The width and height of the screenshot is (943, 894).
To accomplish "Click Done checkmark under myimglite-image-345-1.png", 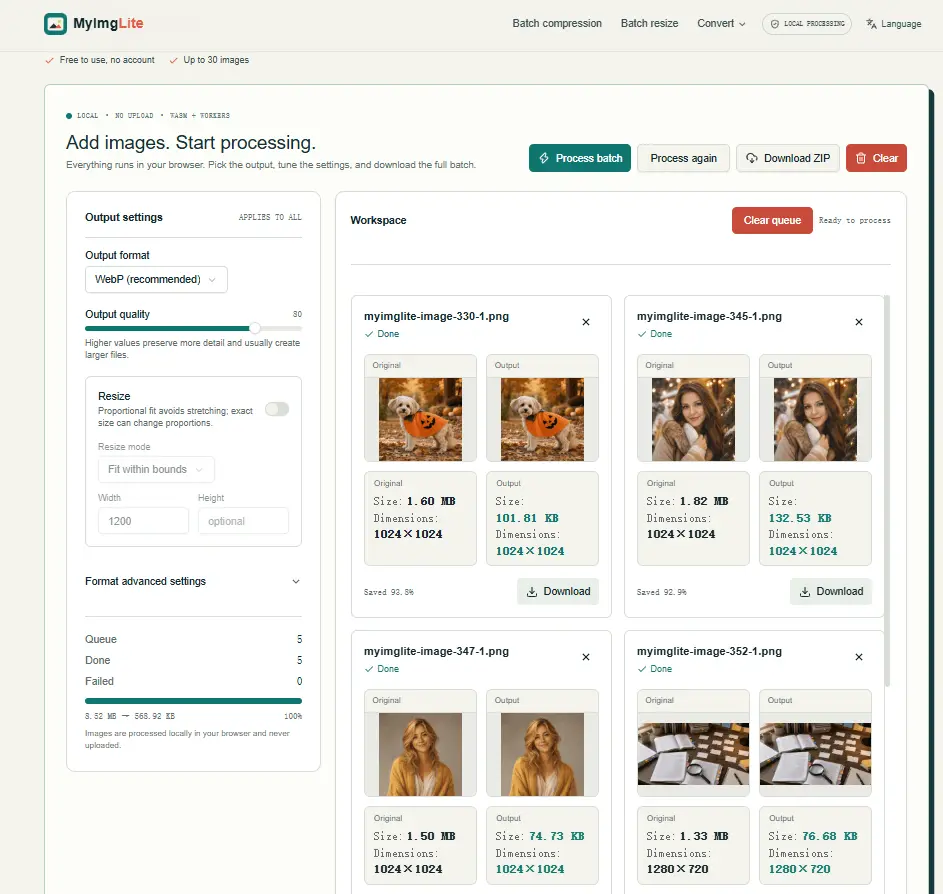I will (642, 334).
